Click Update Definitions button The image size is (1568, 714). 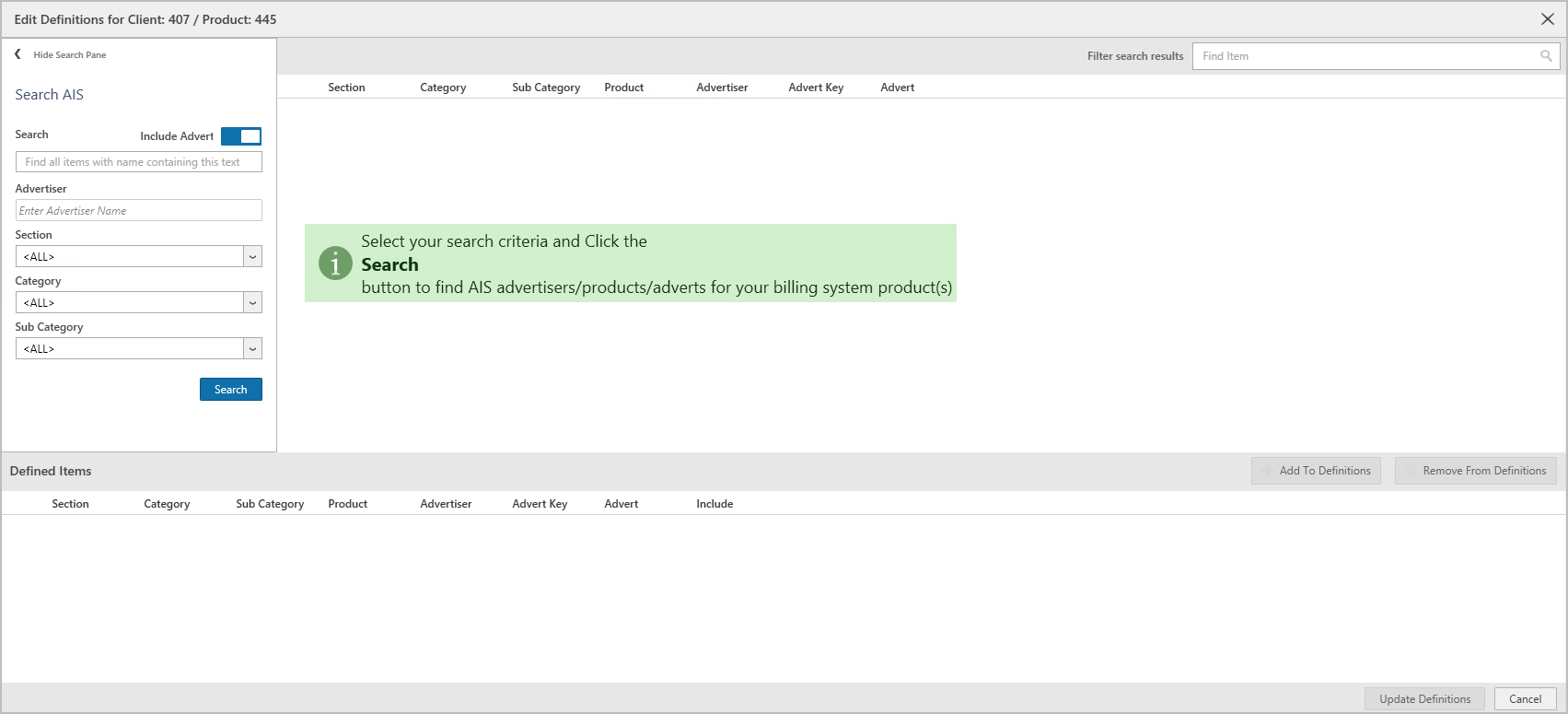point(1424,699)
